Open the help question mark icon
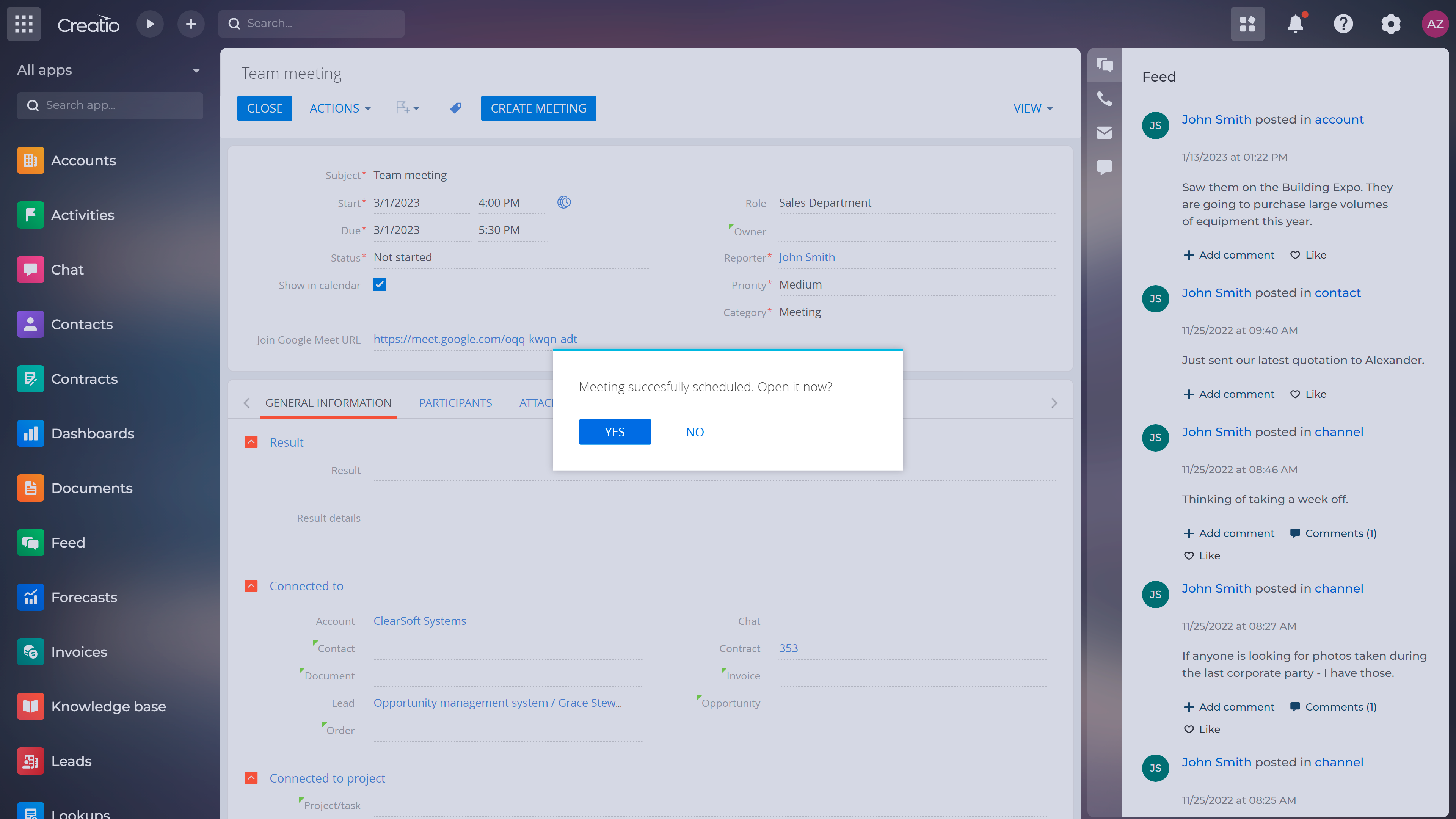1456x819 pixels. tap(1343, 24)
